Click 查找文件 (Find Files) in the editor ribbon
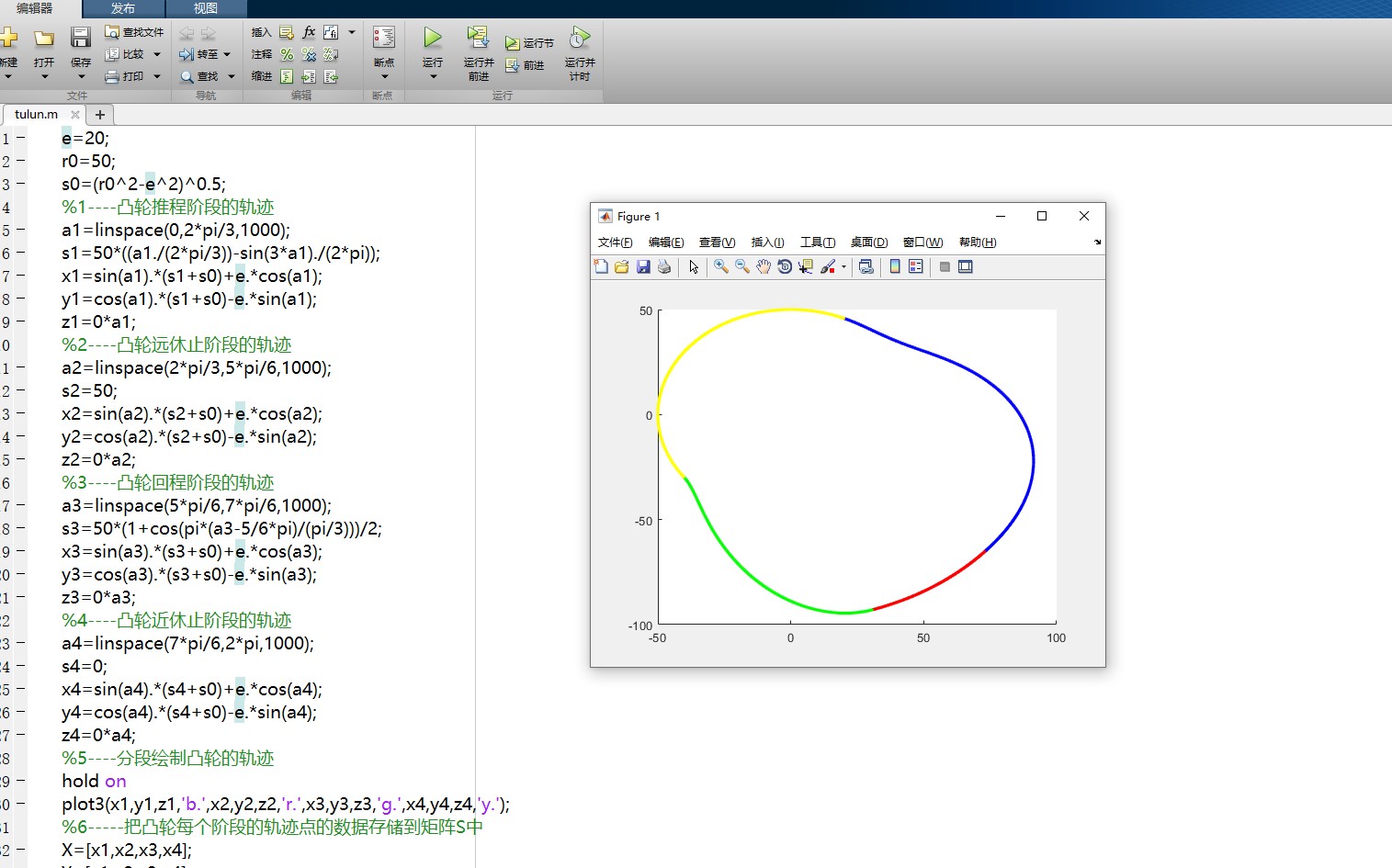The height and width of the screenshot is (868, 1392). [x=134, y=32]
